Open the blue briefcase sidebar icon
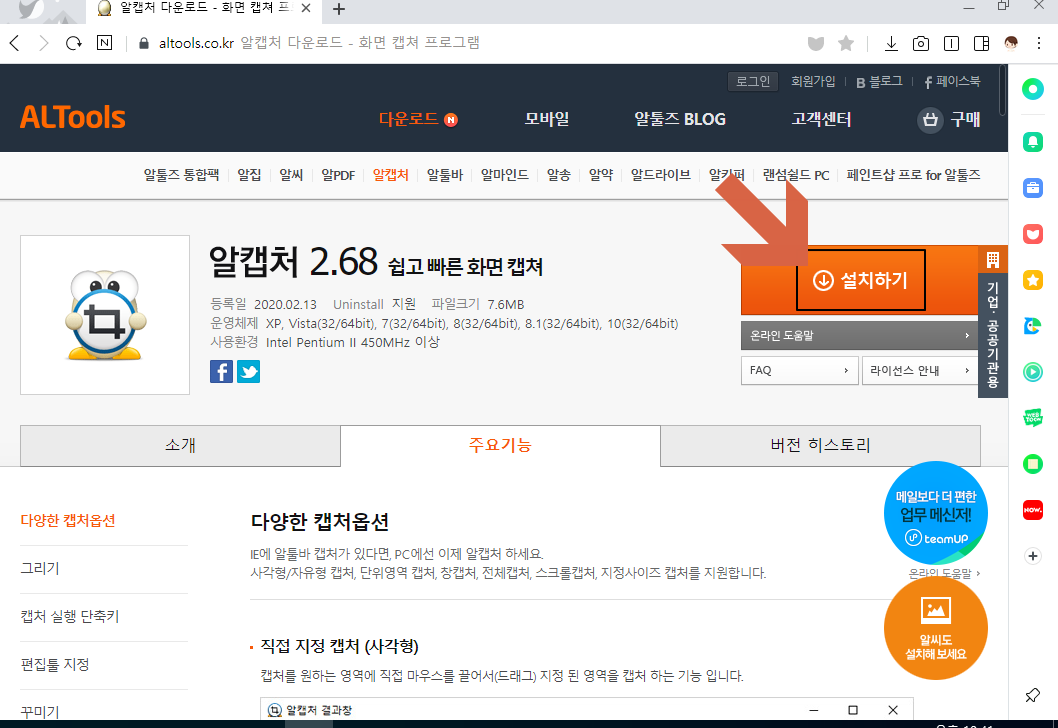This screenshot has height=728, width=1058. click(1032, 188)
